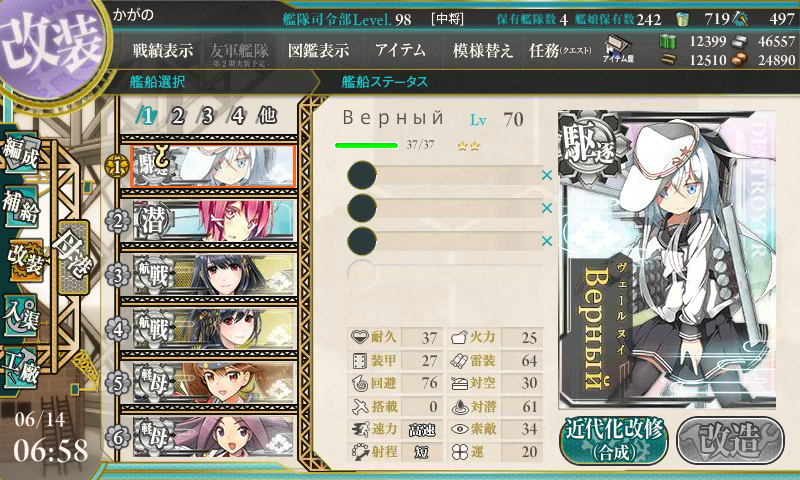The width and height of the screenshot is (800, 480).
Task: Select the submarine in slot 2
Action: [x=214, y=221]
